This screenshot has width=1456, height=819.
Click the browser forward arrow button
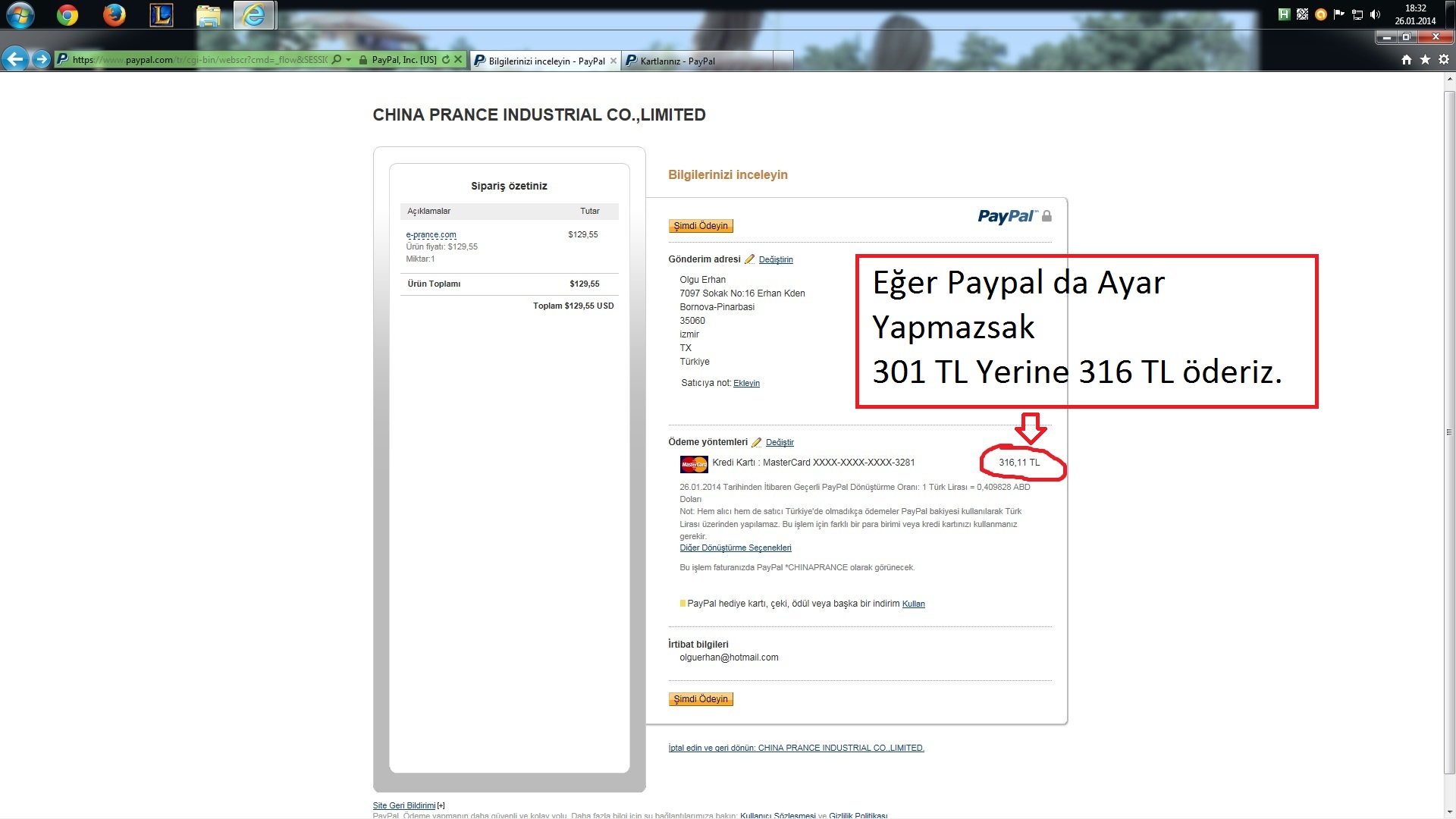point(42,59)
